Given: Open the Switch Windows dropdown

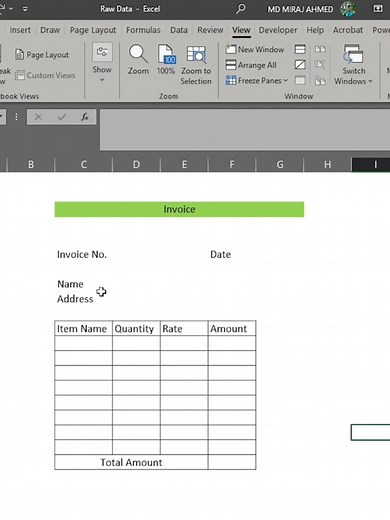Looking at the screenshot, I should [353, 65].
